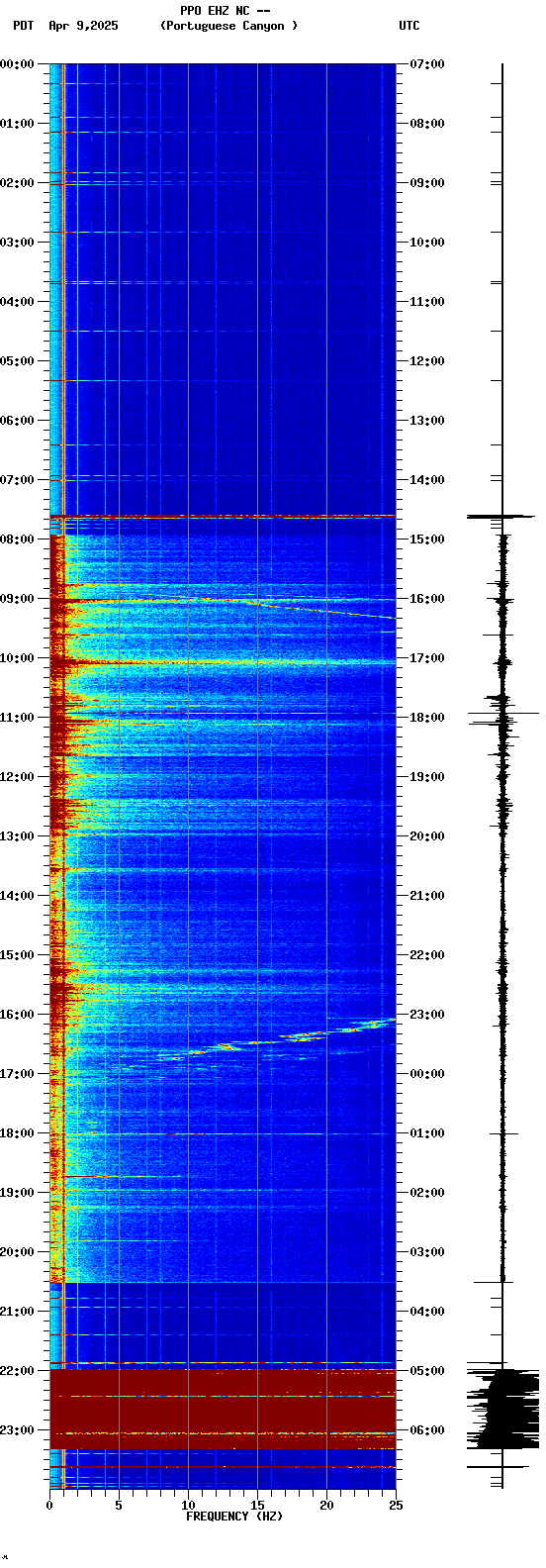546x1568 pixels.
Task: Click the 'UTC' timezone header
Action: (x=409, y=26)
